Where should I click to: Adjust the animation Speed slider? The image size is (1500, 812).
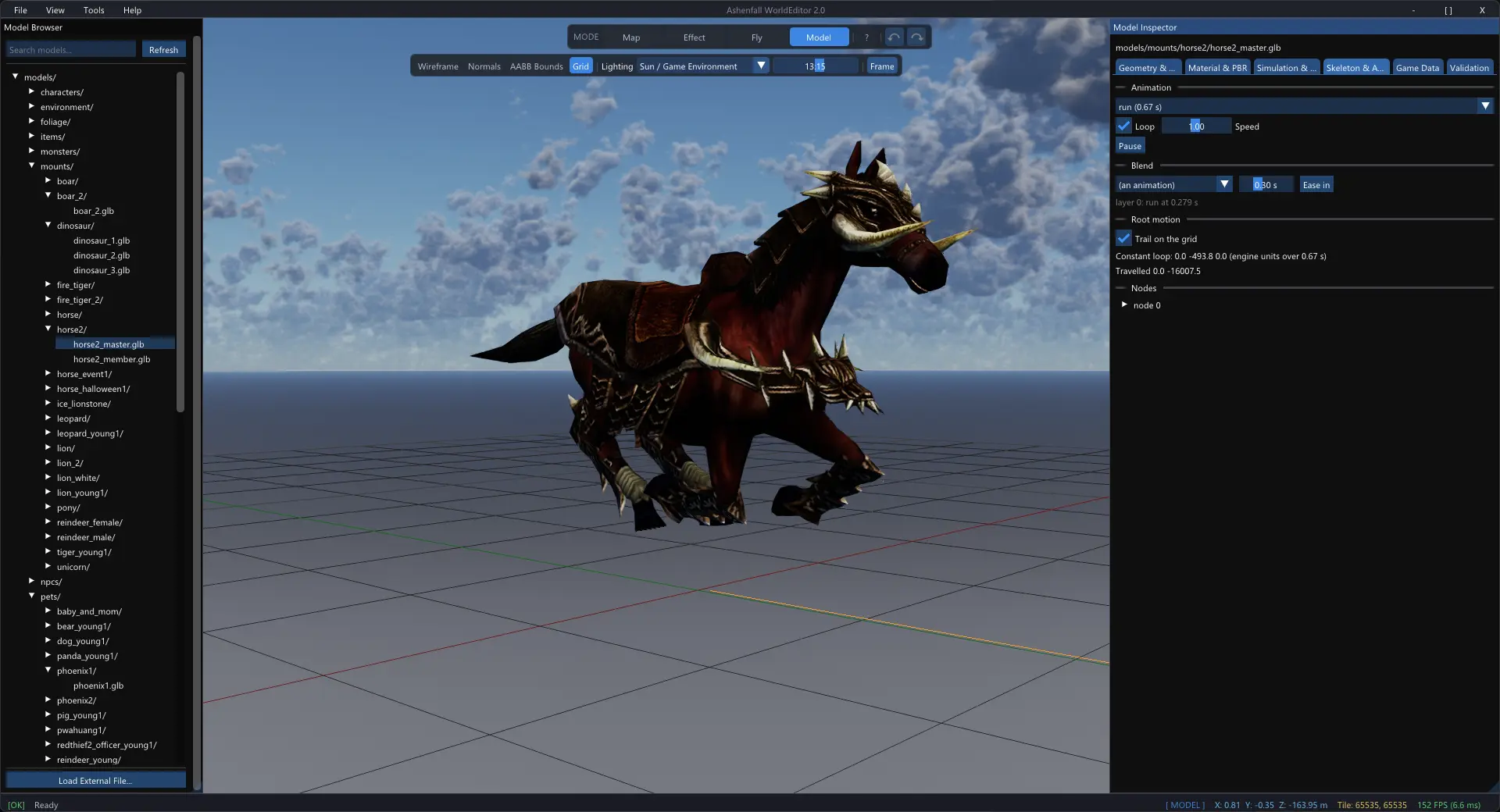click(1196, 126)
